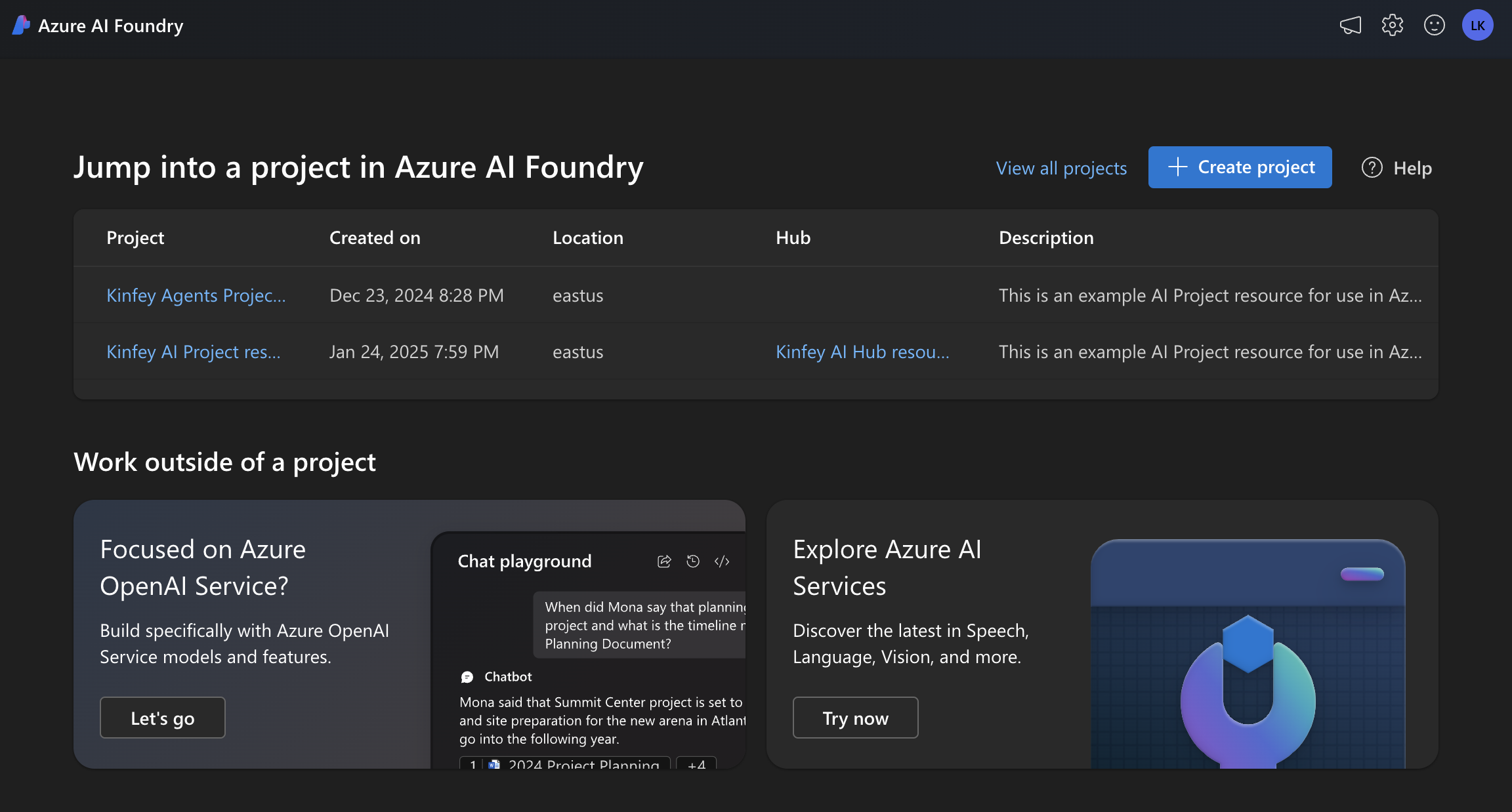This screenshot has height=812, width=1512.
Task: Sort by the Created on column header
Action: coord(375,237)
